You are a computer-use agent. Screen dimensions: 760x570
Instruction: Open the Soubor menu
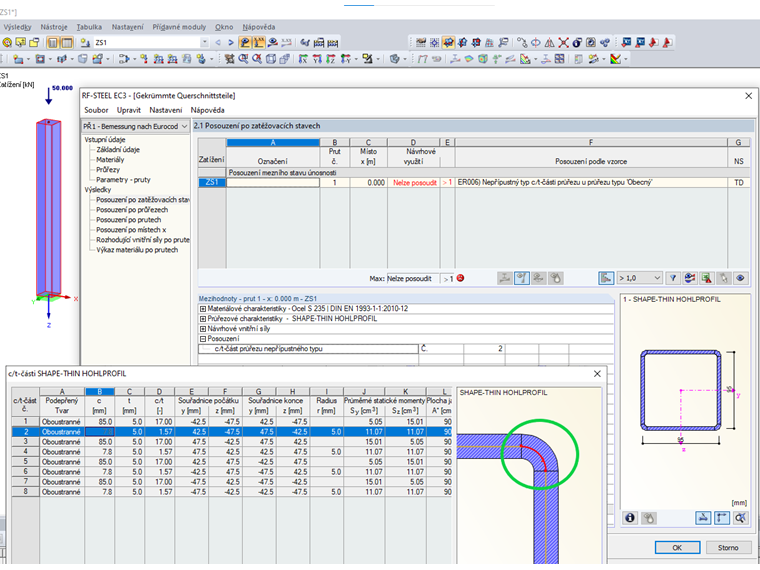(96, 109)
